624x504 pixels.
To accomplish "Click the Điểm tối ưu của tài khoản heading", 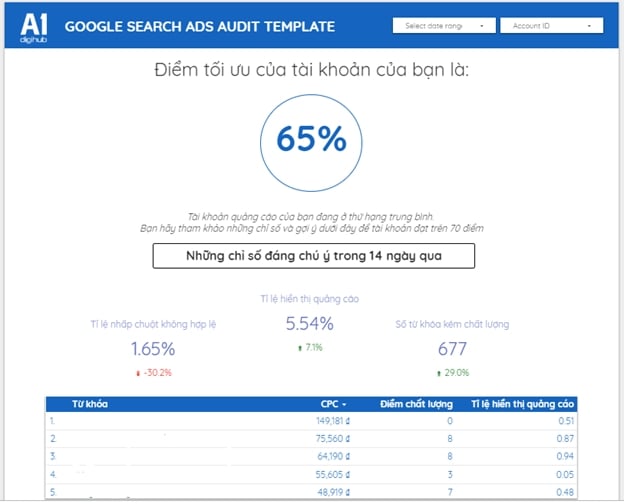I will [312, 70].
